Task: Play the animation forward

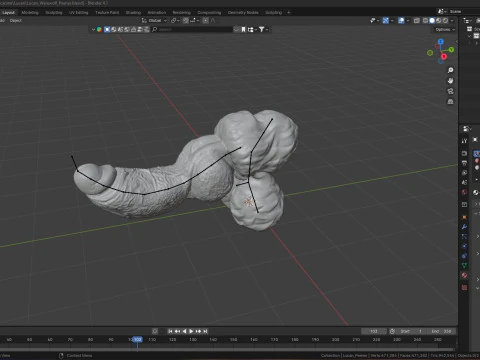Action: click(191, 331)
